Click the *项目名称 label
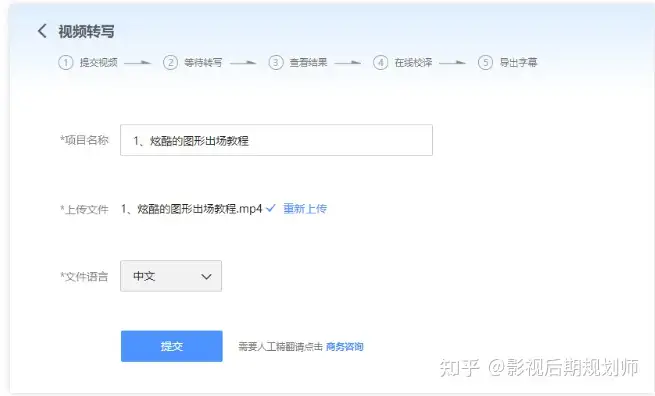The height and width of the screenshot is (396, 655). pos(84,140)
